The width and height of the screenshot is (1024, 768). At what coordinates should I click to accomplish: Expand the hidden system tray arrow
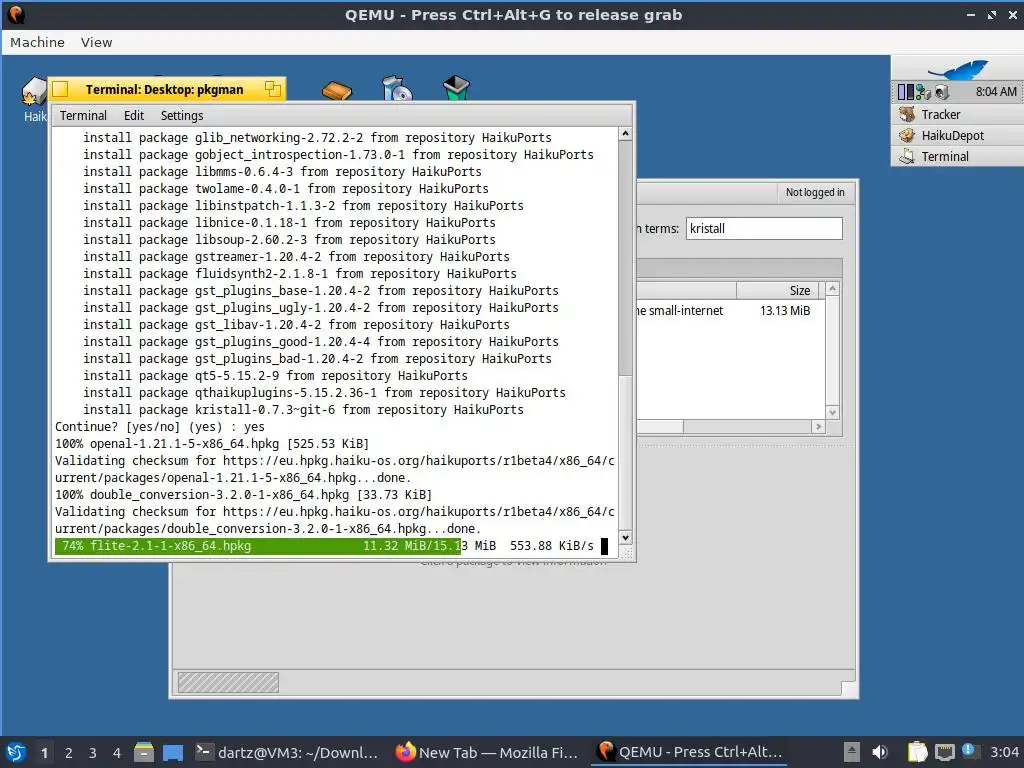(851, 752)
